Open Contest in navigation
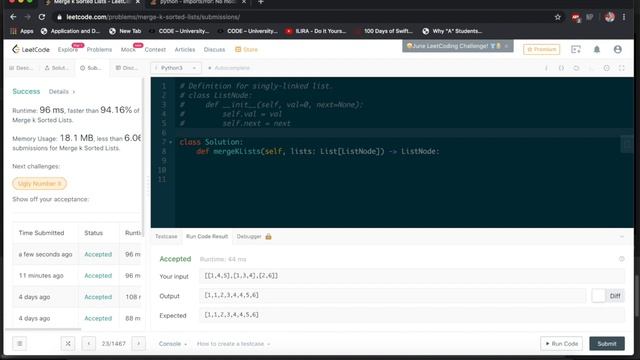 [155, 49]
